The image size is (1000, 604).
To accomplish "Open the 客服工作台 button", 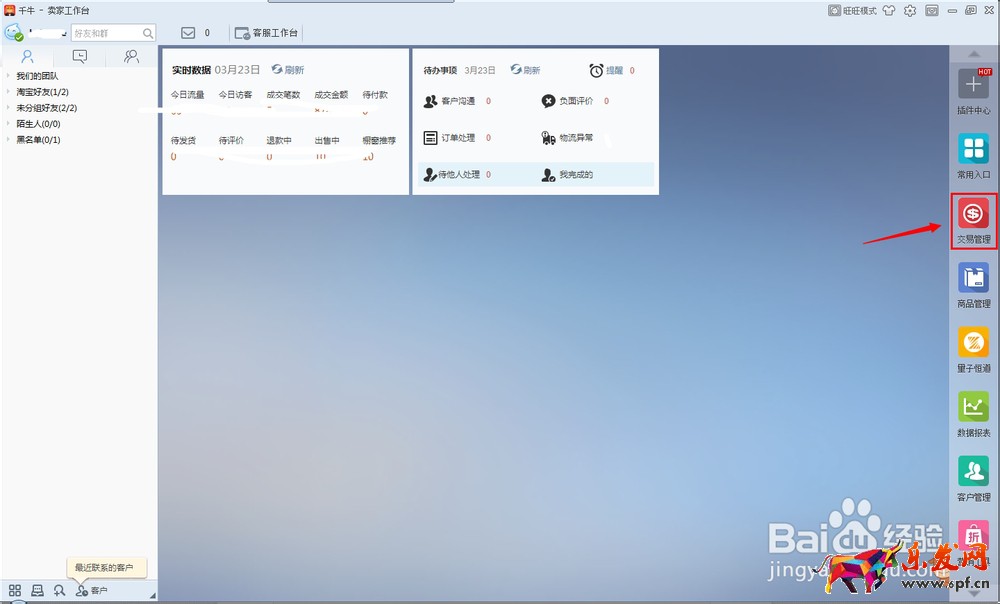I will click(x=266, y=33).
